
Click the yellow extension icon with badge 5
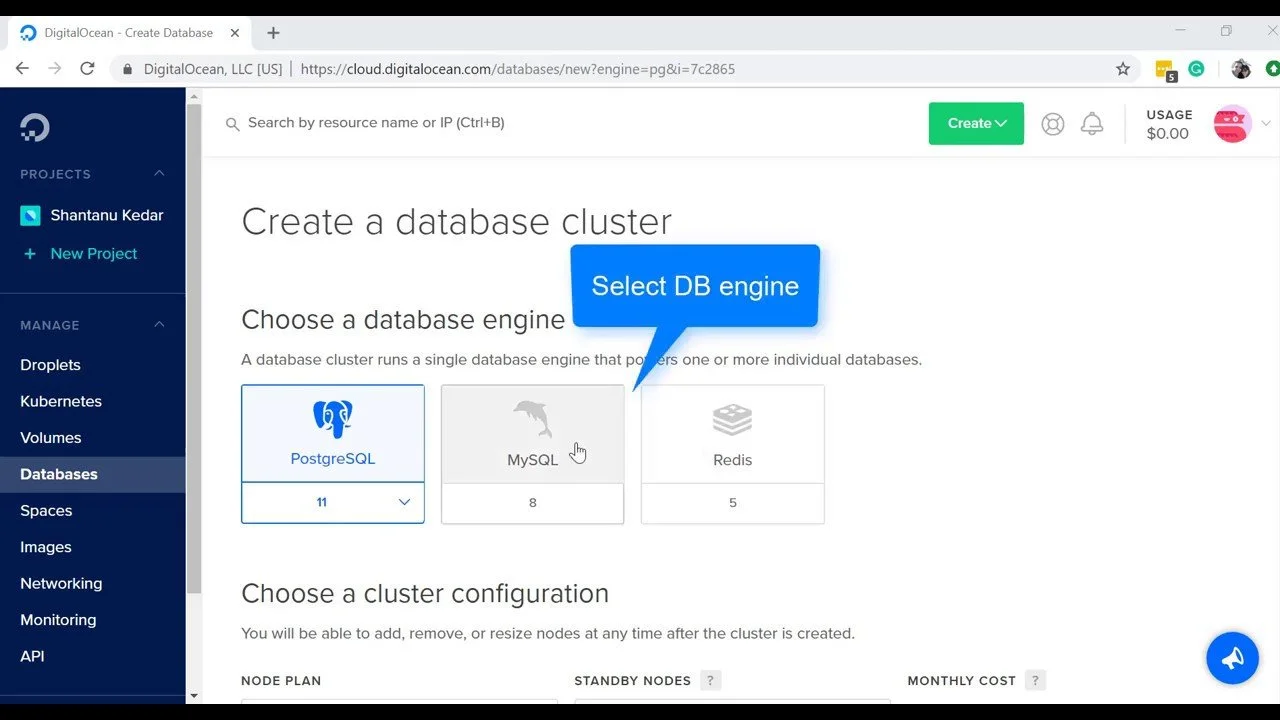point(1165,70)
